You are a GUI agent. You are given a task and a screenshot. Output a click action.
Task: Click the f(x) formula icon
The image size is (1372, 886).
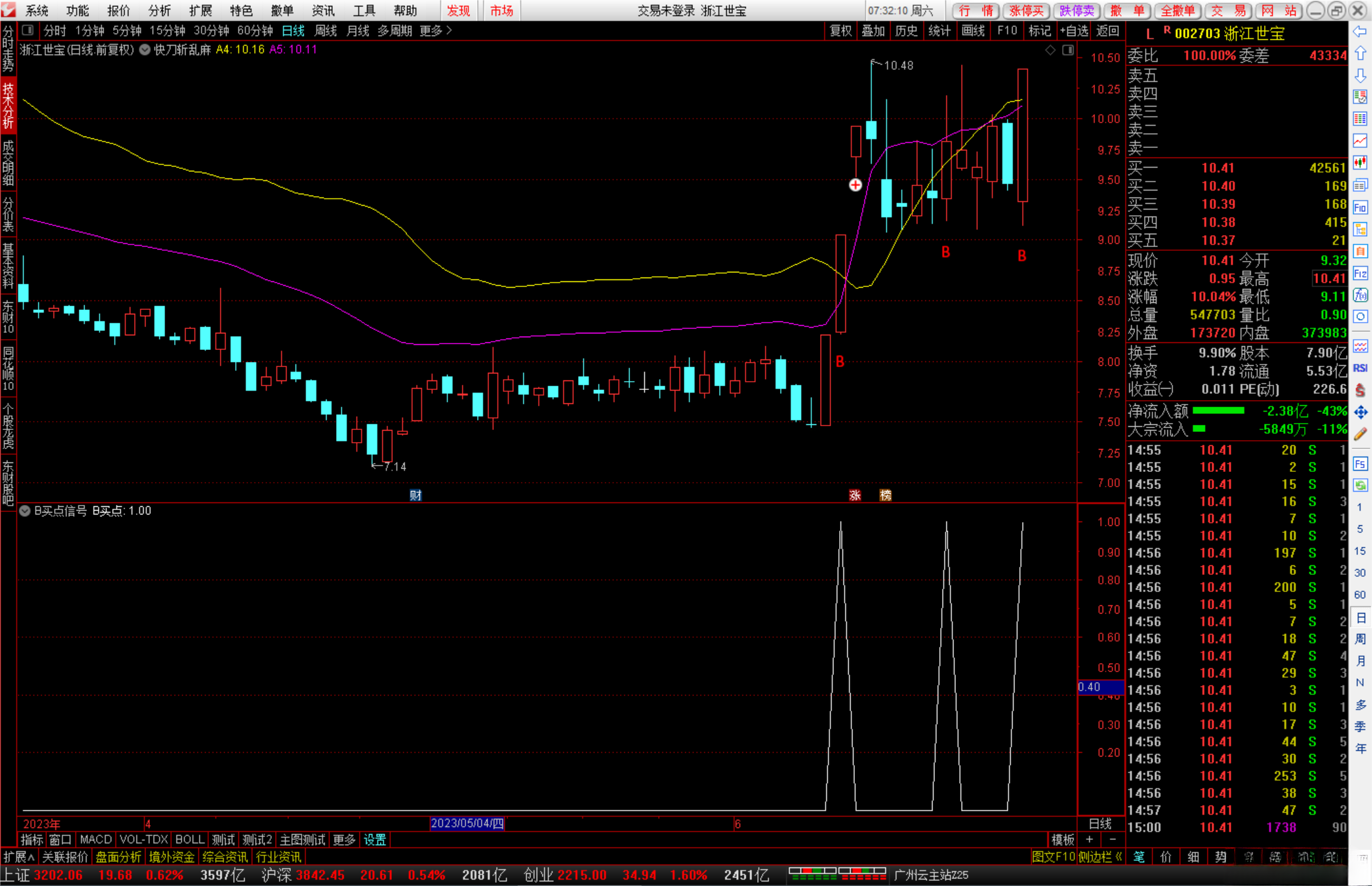click(x=1360, y=295)
